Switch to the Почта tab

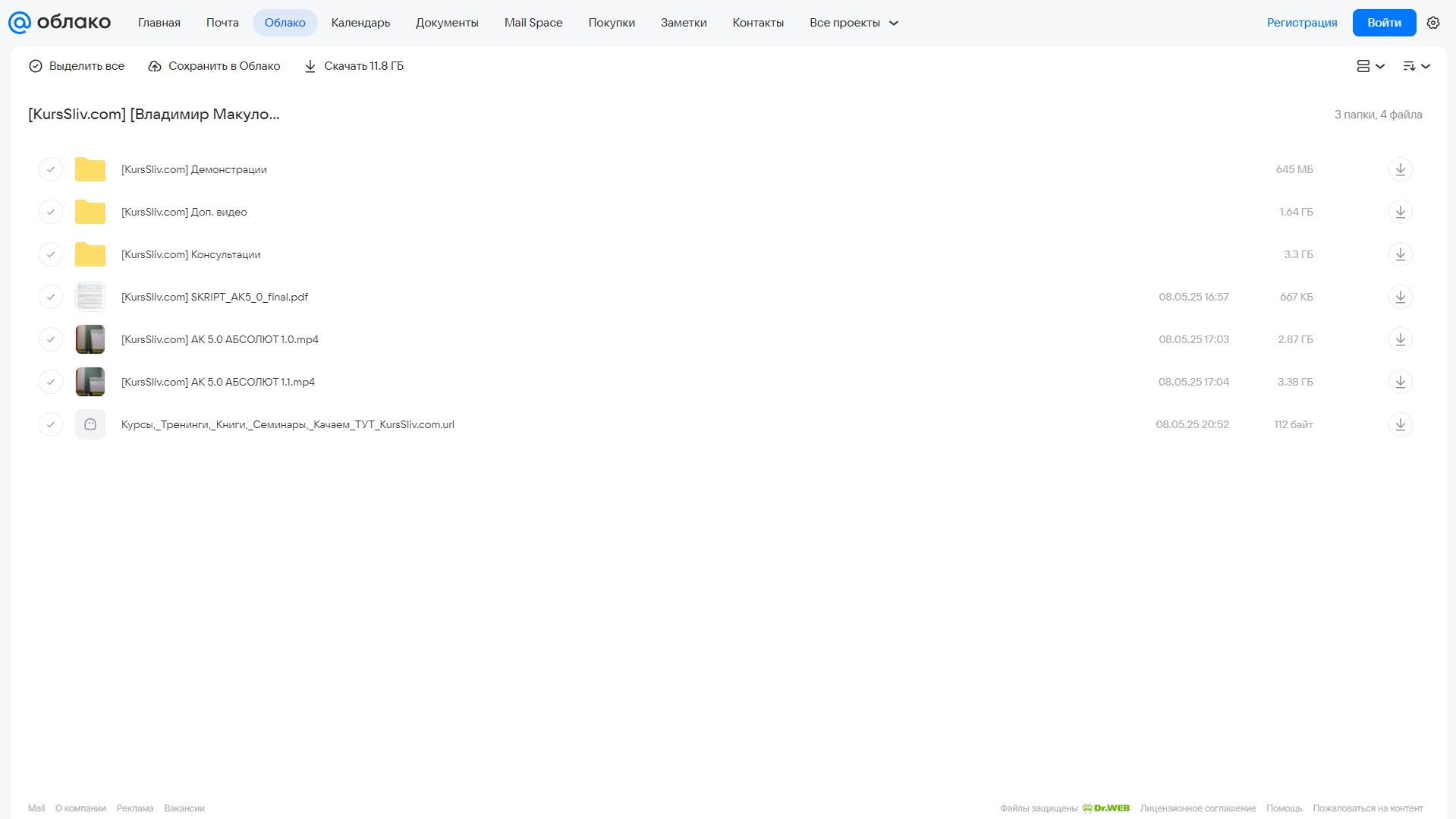[x=222, y=23]
